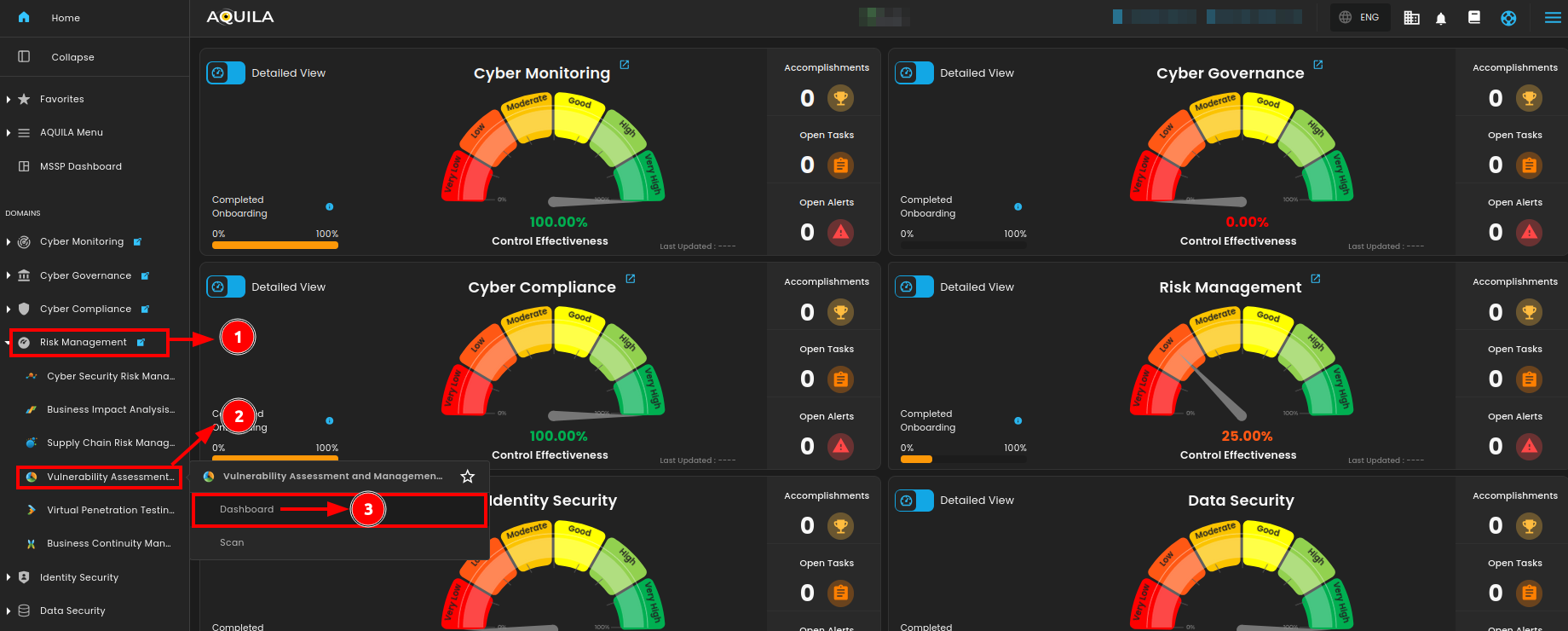Click Cyber Monitoring Accomplishments trophy icon
Screen dimensions: 1568x631
(x=840, y=98)
